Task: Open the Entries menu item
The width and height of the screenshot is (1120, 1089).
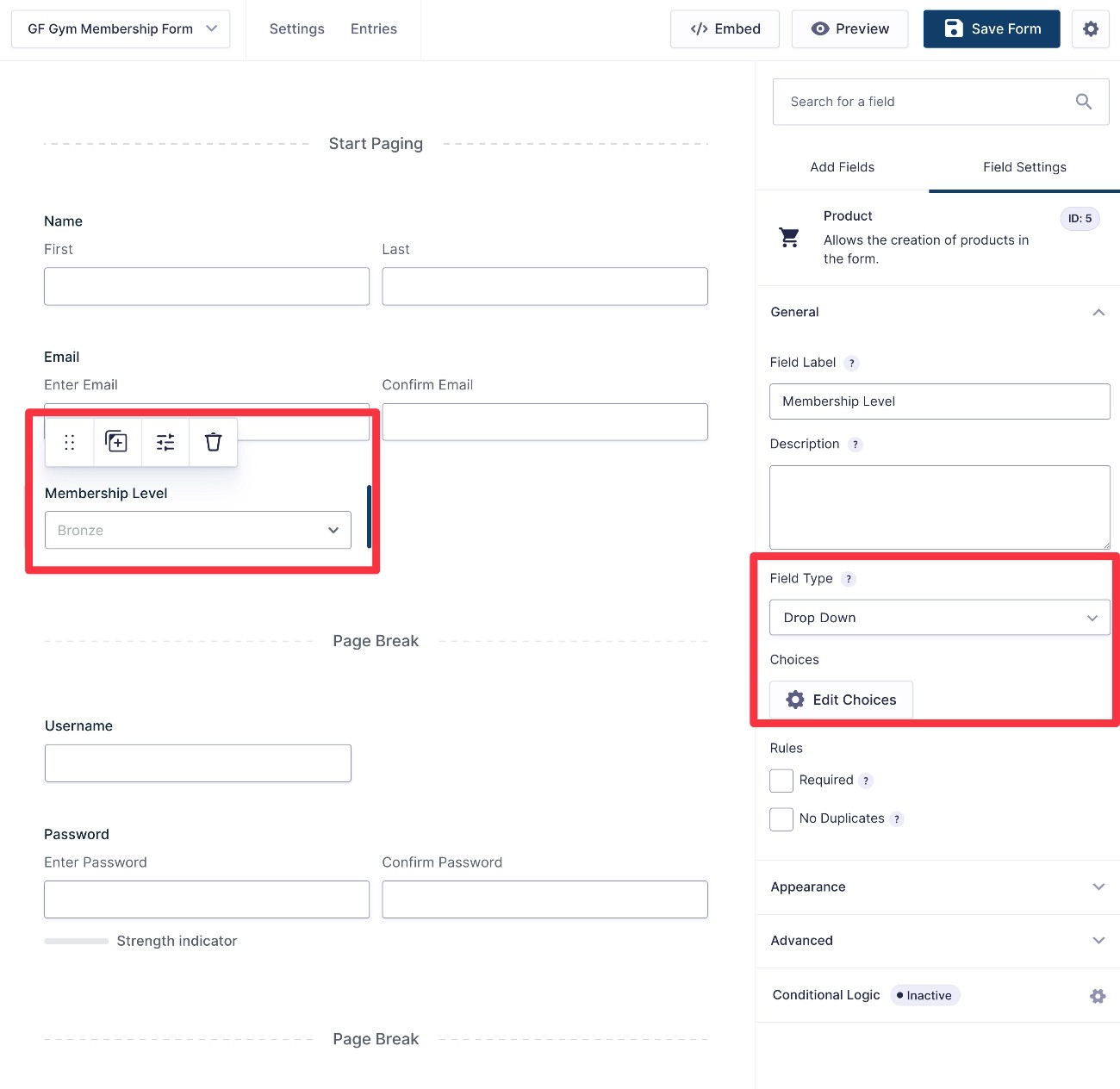Action: pyautogui.click(x=373, y=29)
